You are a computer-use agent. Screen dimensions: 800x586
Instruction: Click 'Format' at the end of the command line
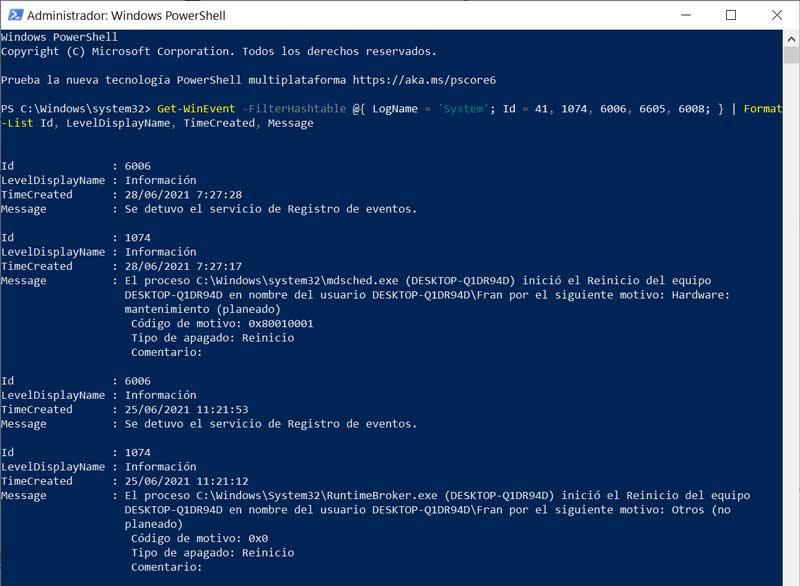(x=762, y=109)
